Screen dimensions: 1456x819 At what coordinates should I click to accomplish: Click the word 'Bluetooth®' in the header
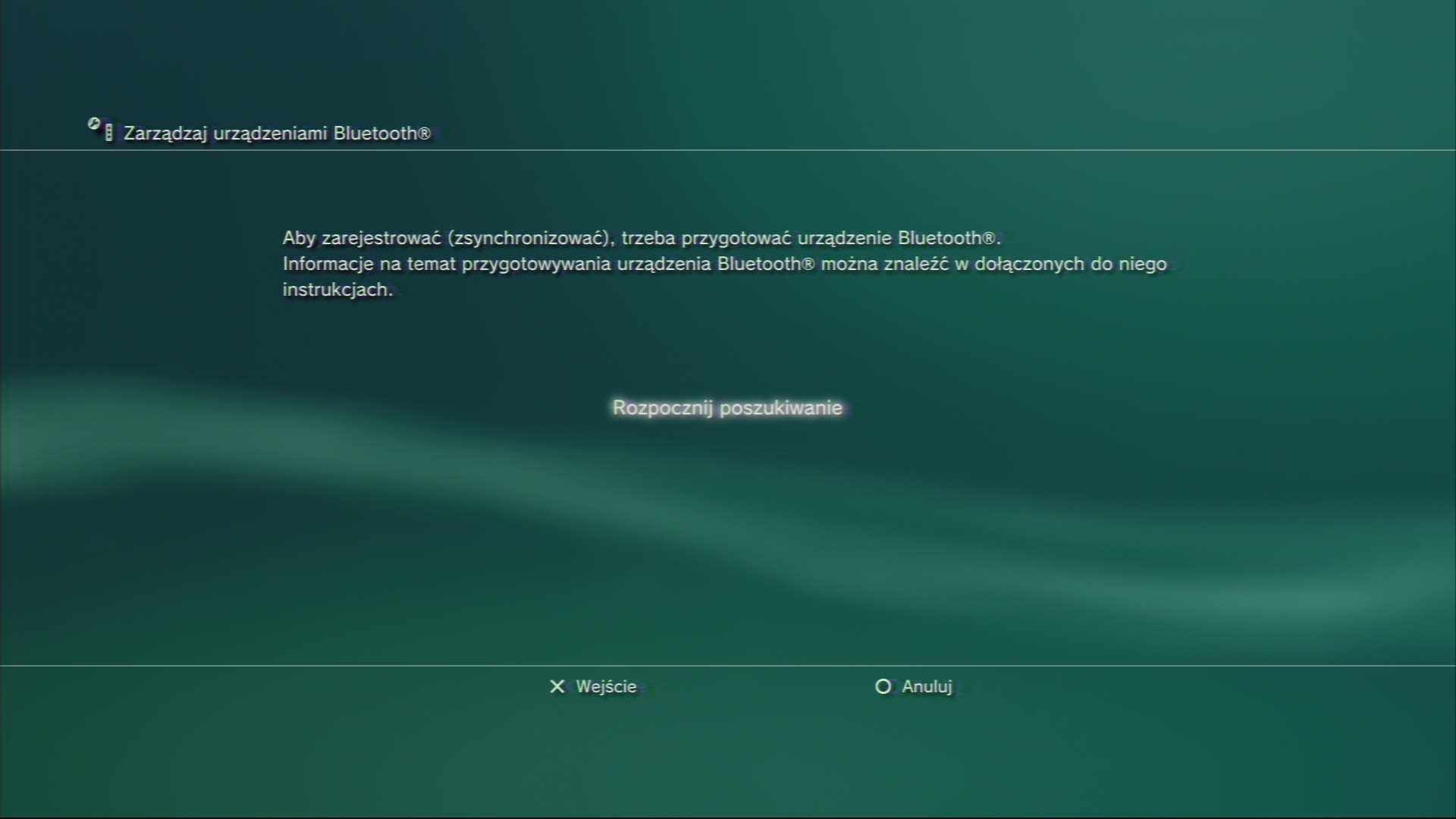(x=381, y=133)
